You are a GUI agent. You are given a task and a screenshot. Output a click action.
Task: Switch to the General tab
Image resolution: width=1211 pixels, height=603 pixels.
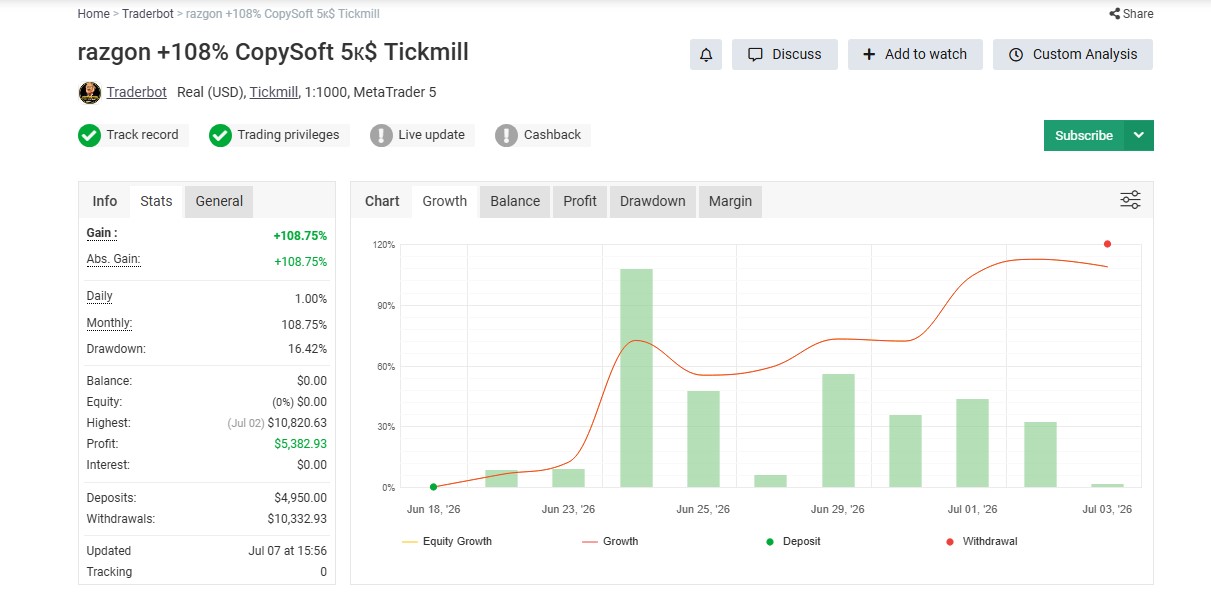click(219, 201)
